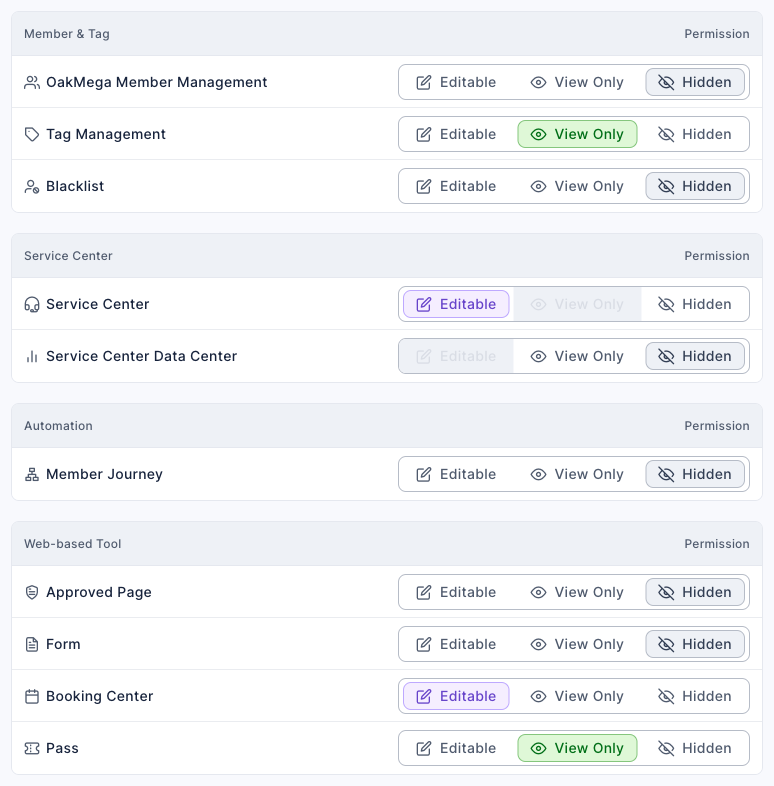
Task: Click the Service Center Data Center chart icon
Action: click(x=32, y=356)
